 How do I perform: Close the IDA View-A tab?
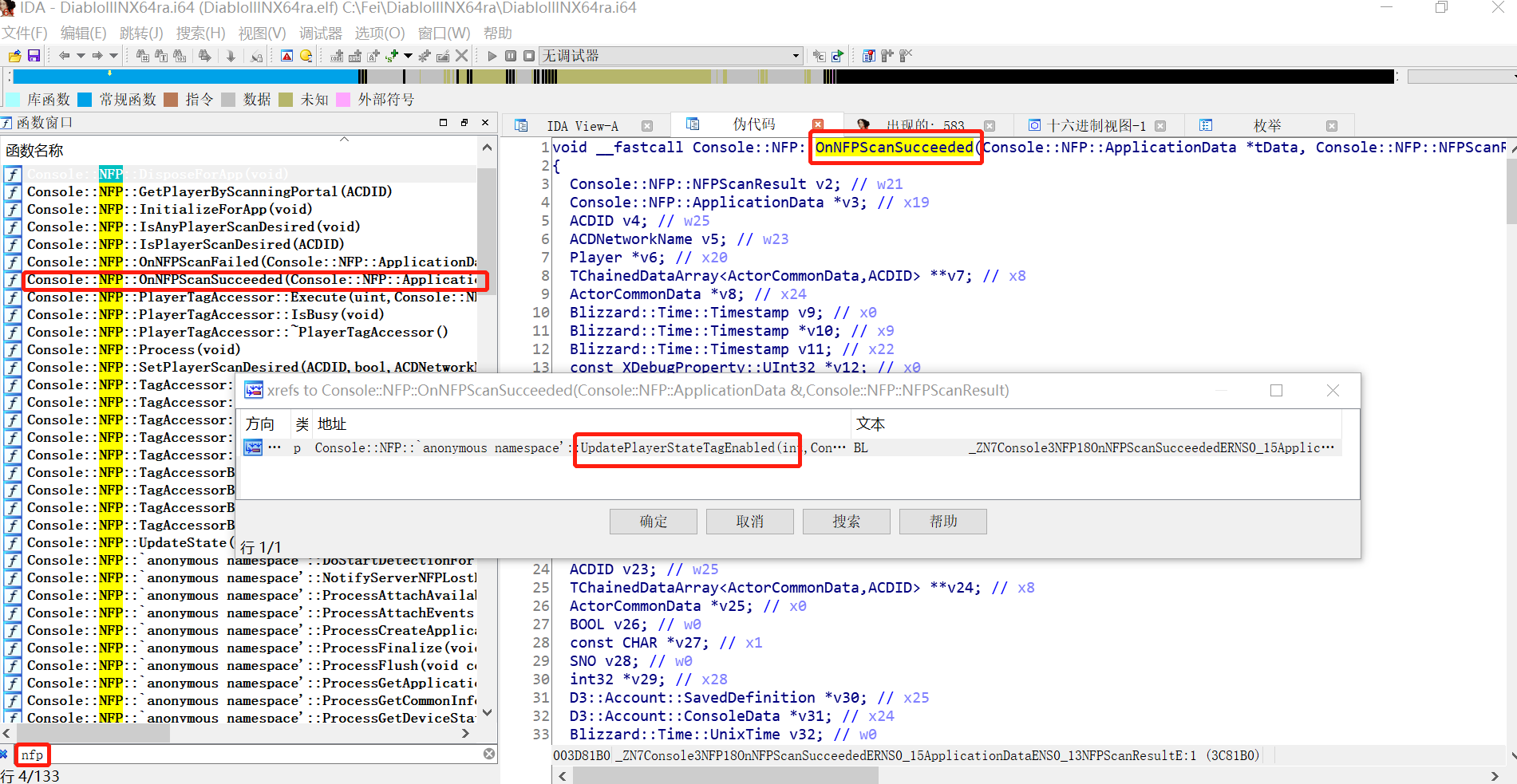click(647, 126)
